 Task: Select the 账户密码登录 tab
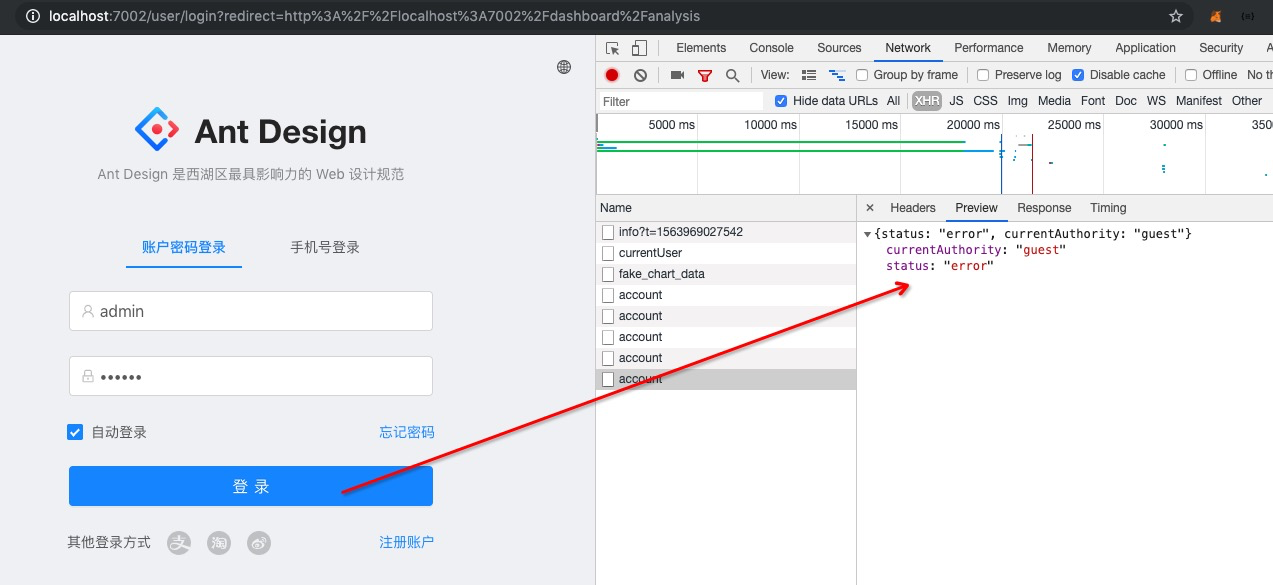184,247
